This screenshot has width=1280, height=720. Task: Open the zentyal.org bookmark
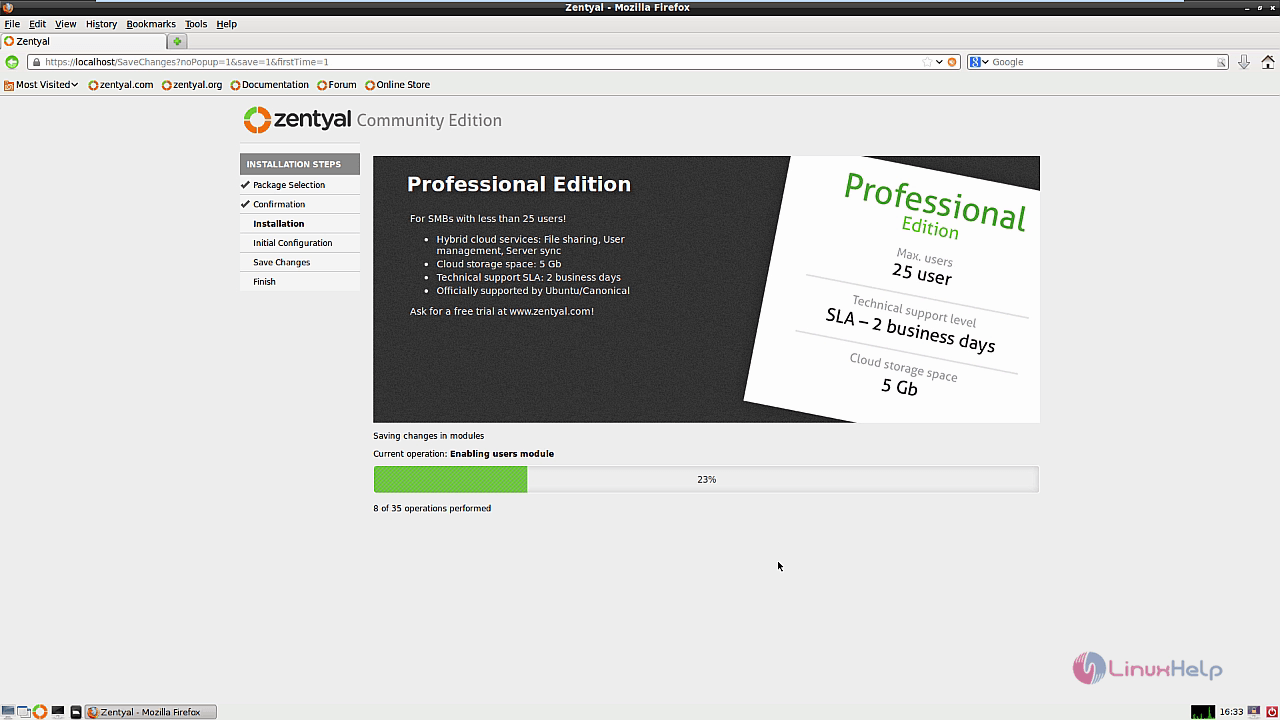(192, 85)
